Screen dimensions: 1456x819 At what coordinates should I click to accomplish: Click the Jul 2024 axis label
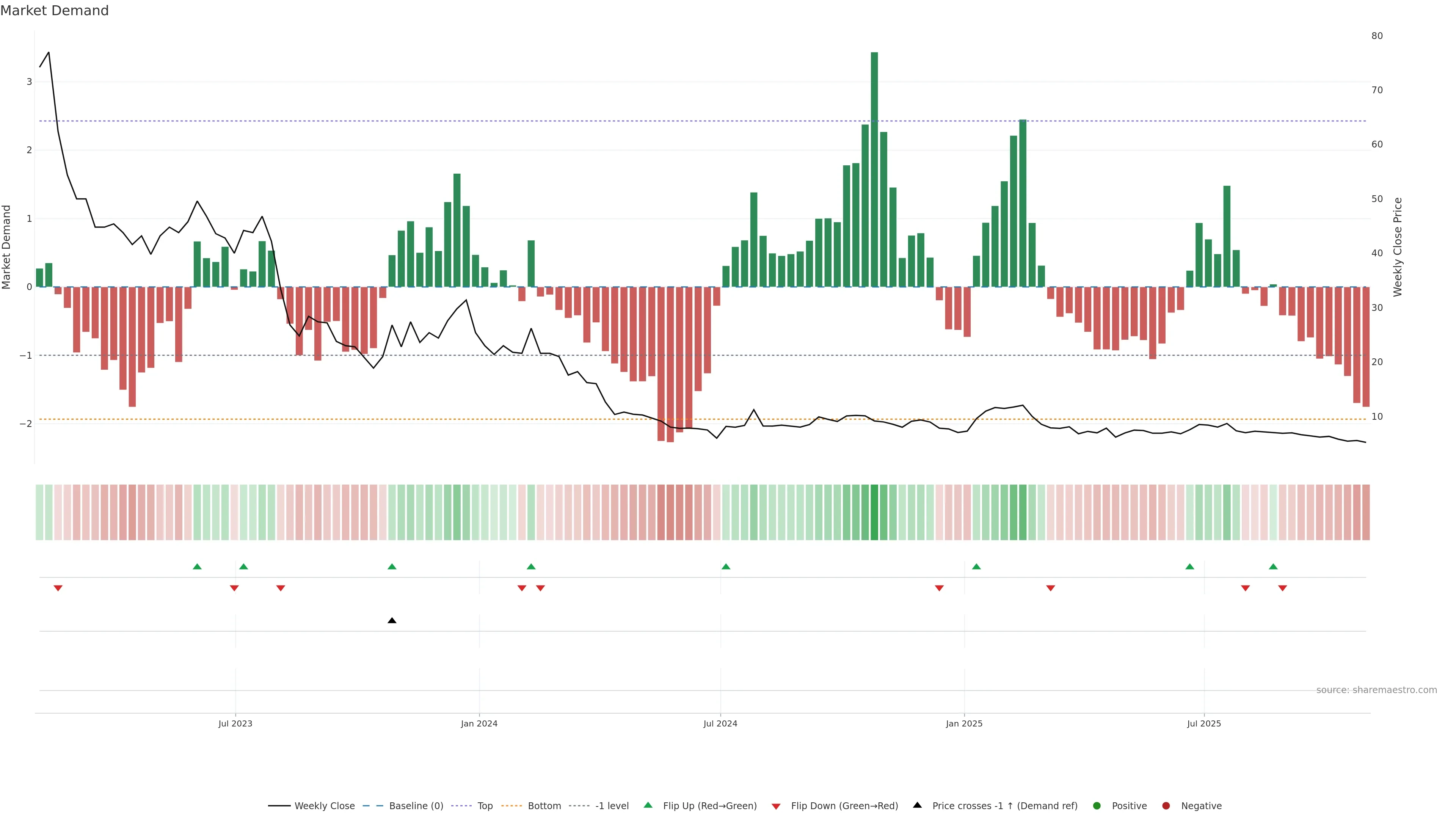click(720, 723)
